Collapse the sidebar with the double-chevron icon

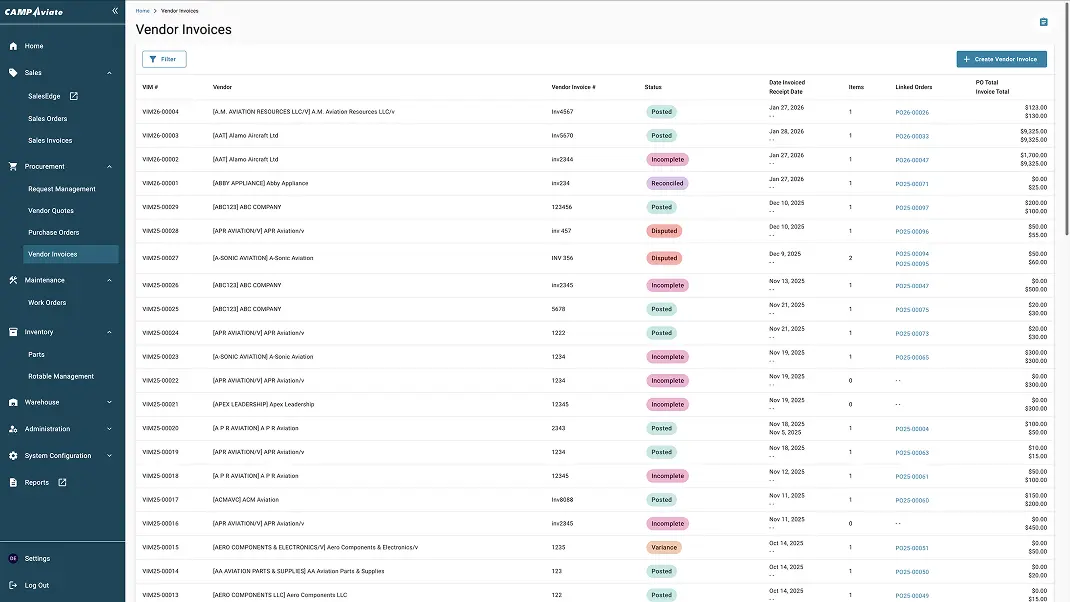(x=115, y=11)
